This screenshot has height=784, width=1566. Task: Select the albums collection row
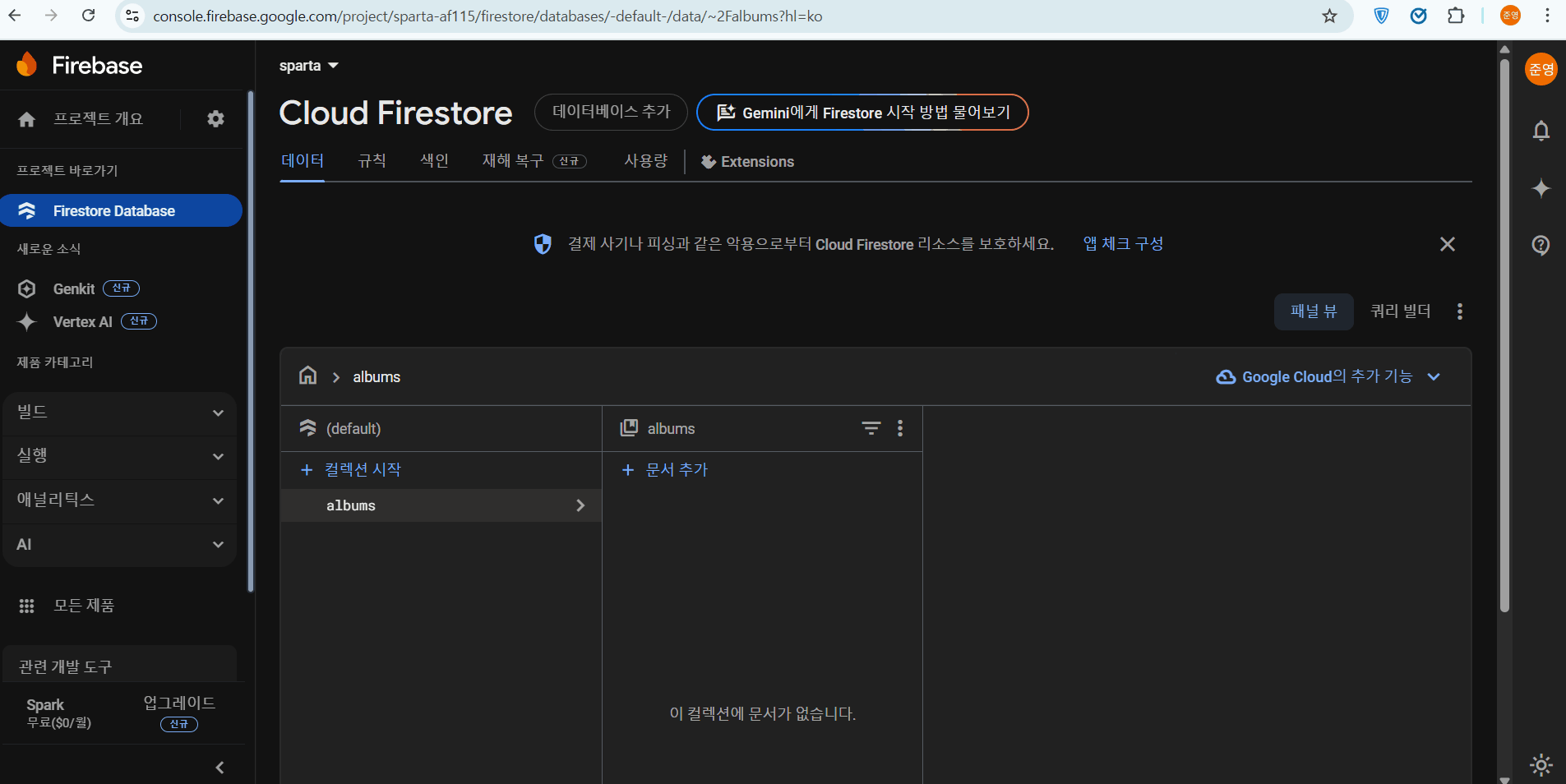pyautogui.click(x=441, y=505)
